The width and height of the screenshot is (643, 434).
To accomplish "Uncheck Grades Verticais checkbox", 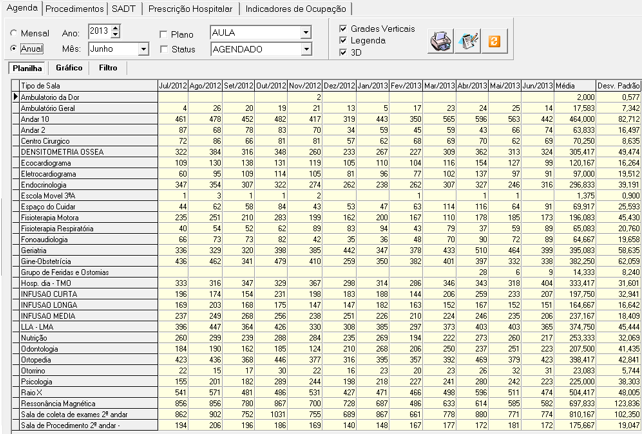I will (343, 29).
